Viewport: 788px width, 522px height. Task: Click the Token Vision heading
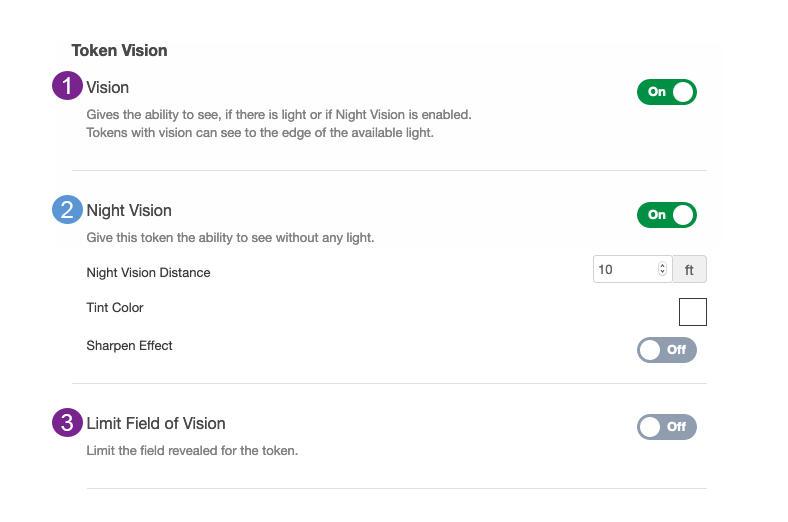point(119,50)
